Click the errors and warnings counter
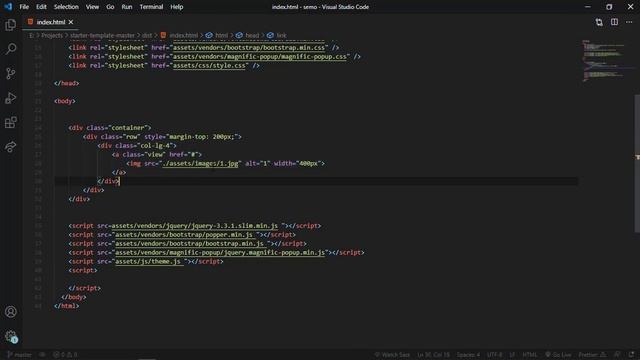The width and height of the screenshot is (640, 360). tap(65, 355)
